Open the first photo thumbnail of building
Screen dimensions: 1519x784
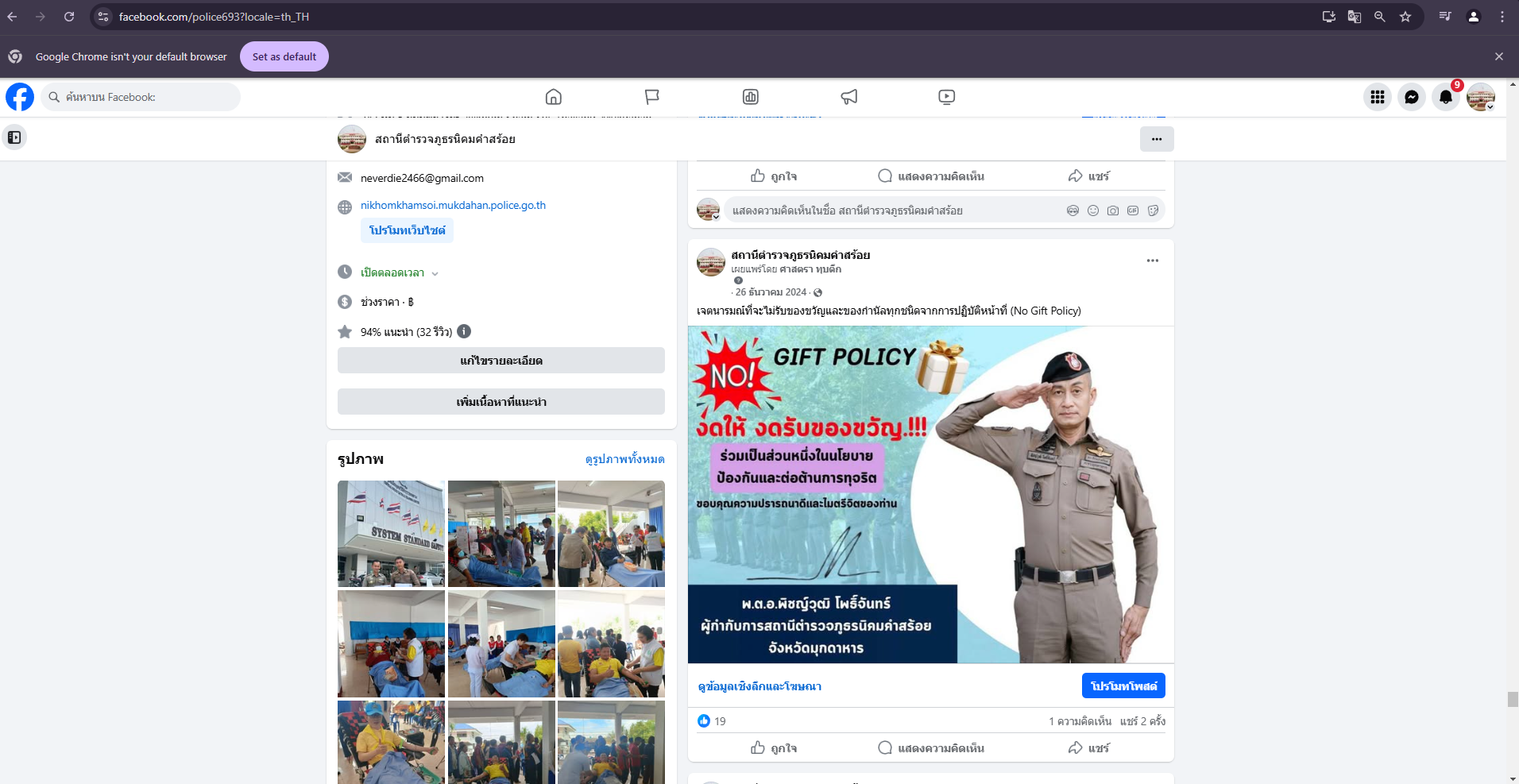pos(391,533)
